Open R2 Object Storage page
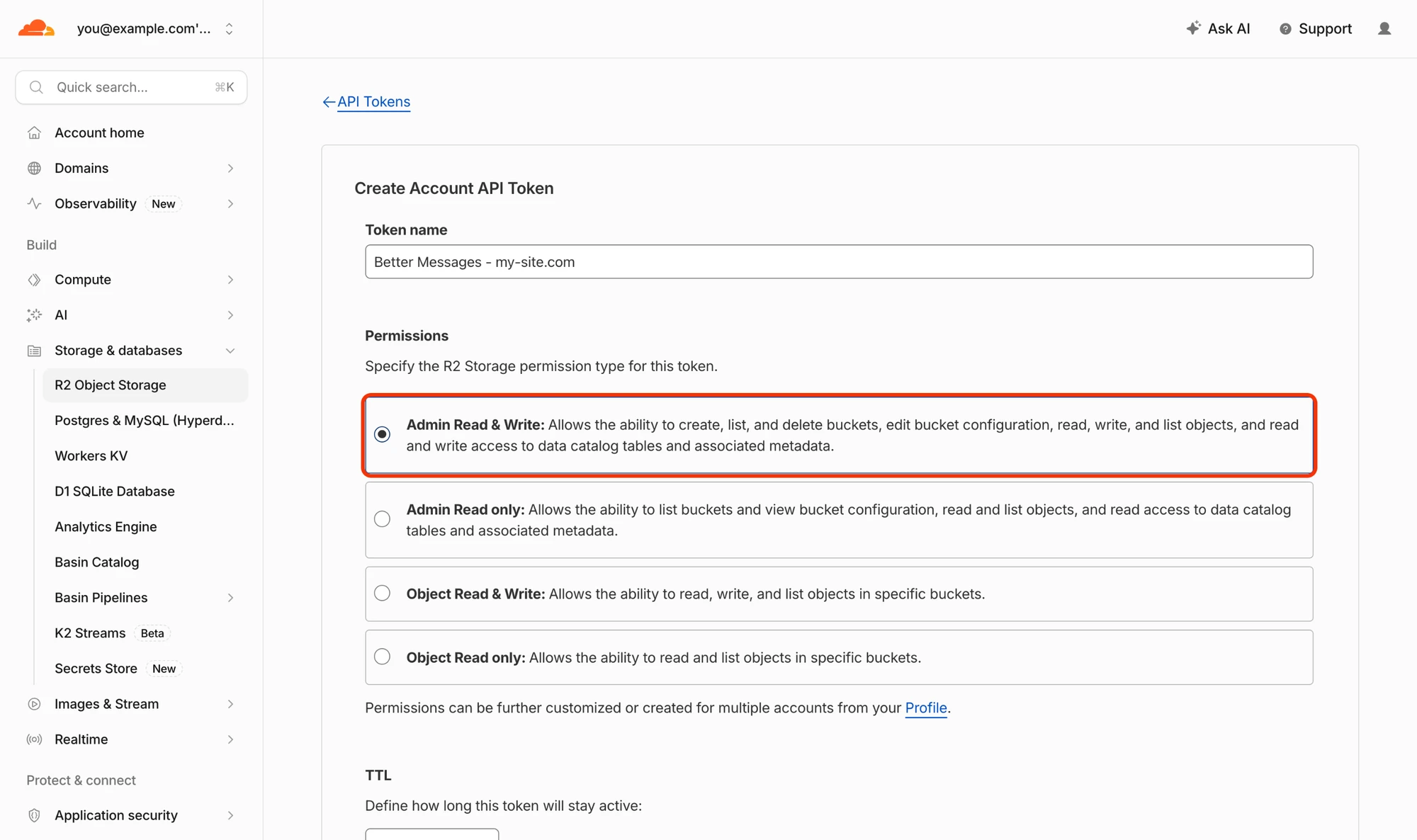The width and height of the screenshot is (1417, 840). point(145,385)
